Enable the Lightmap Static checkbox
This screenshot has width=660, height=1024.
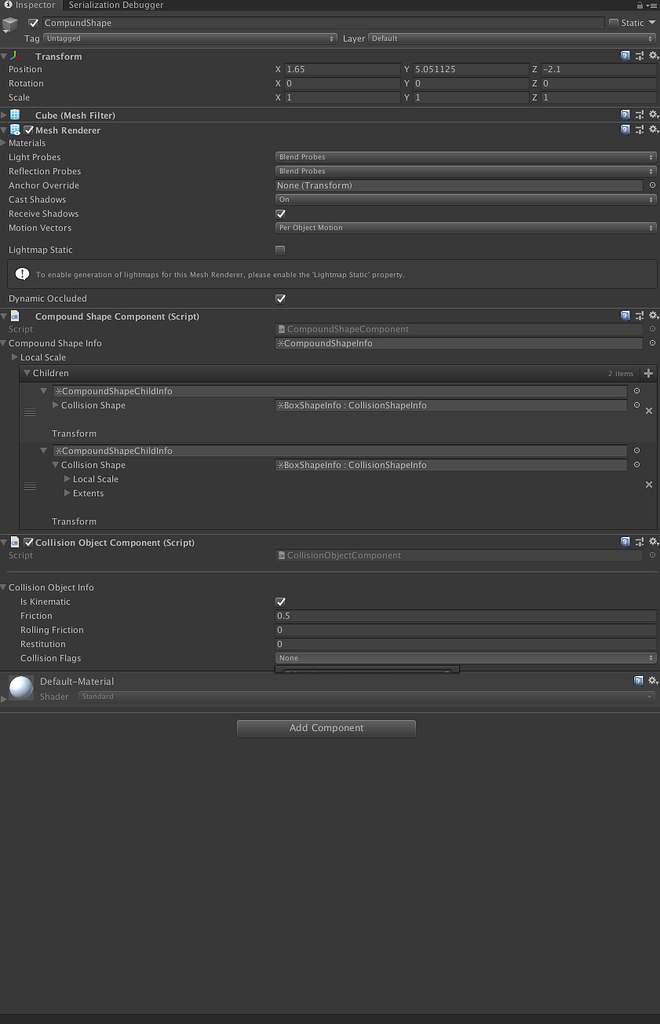[x=280, y=249]
